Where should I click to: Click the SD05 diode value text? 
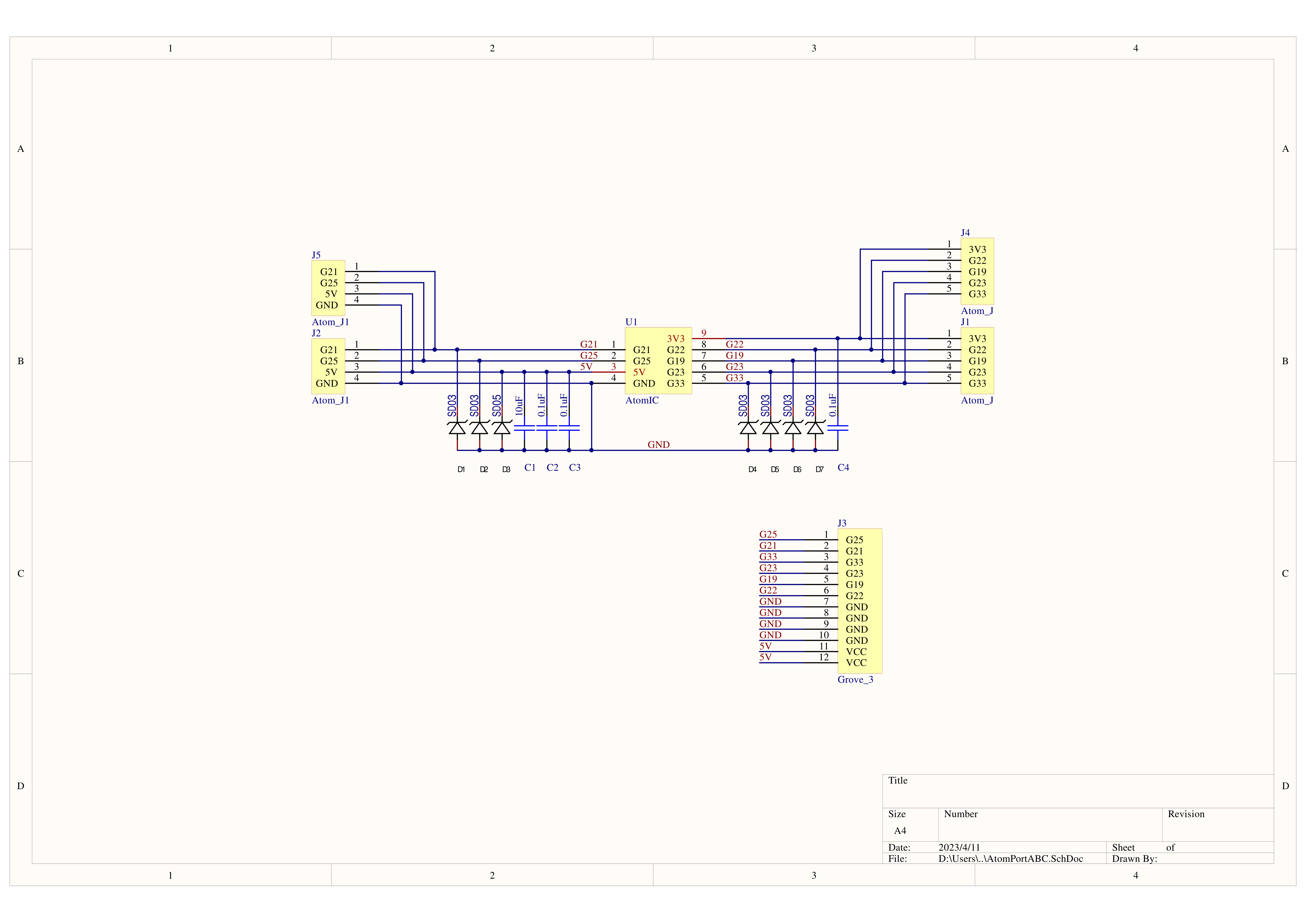point(497,406)
